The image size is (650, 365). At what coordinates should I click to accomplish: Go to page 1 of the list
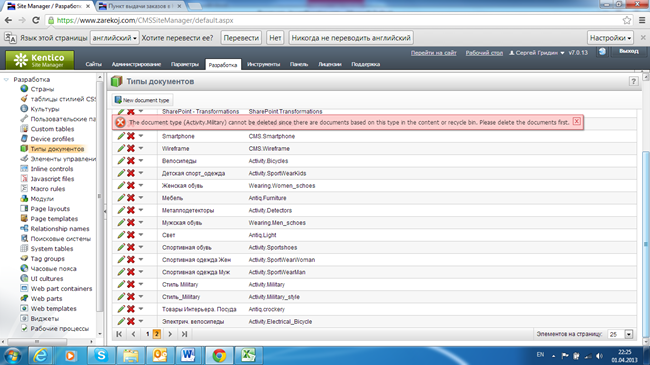coord(148,334)
